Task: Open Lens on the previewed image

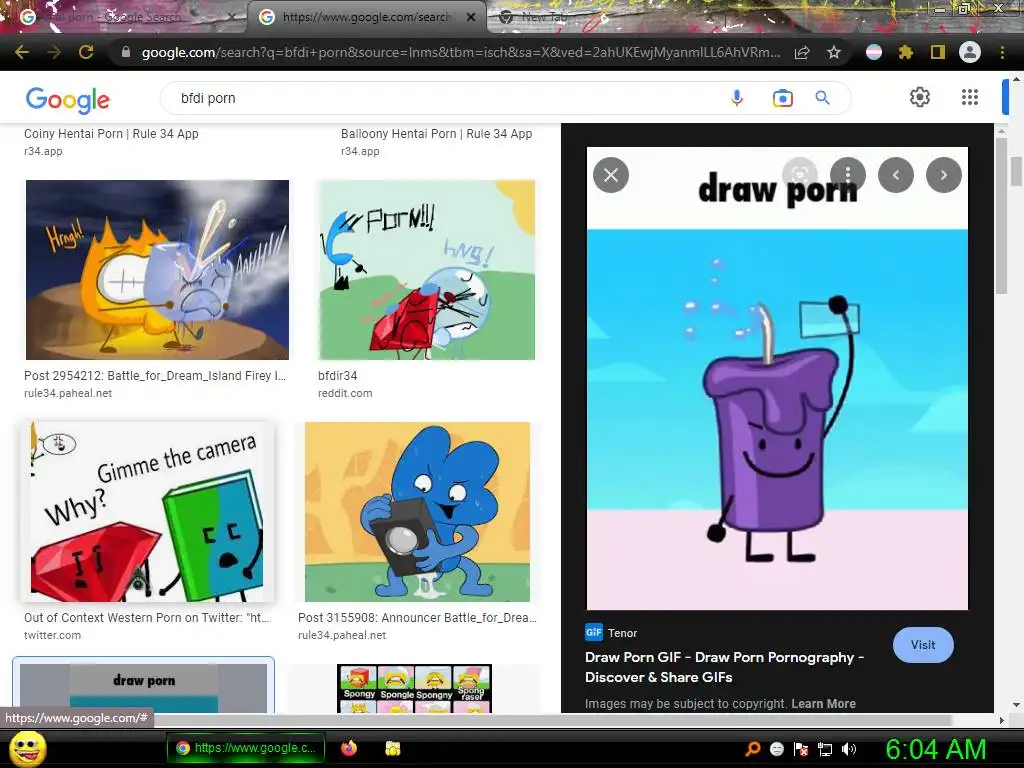Action: [800, 174]
